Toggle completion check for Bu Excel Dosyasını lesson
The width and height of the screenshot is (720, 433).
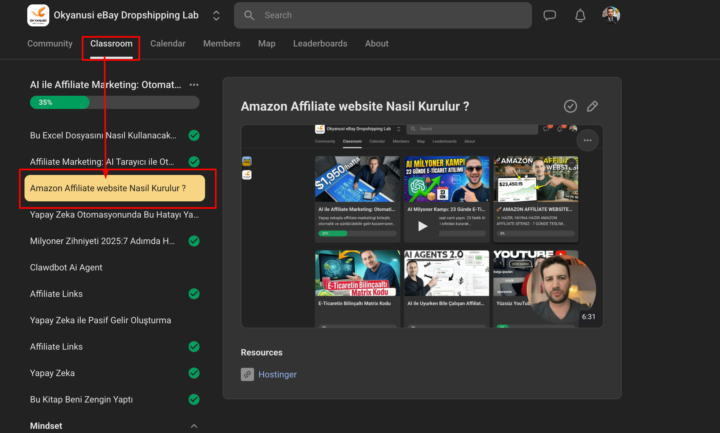[194, 135]
